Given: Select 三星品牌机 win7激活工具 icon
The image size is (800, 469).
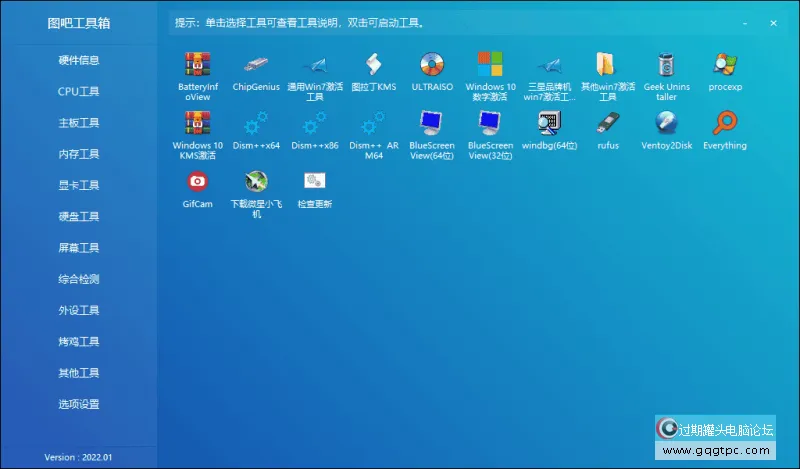Looking at the screenshot, I should [549, 65].
